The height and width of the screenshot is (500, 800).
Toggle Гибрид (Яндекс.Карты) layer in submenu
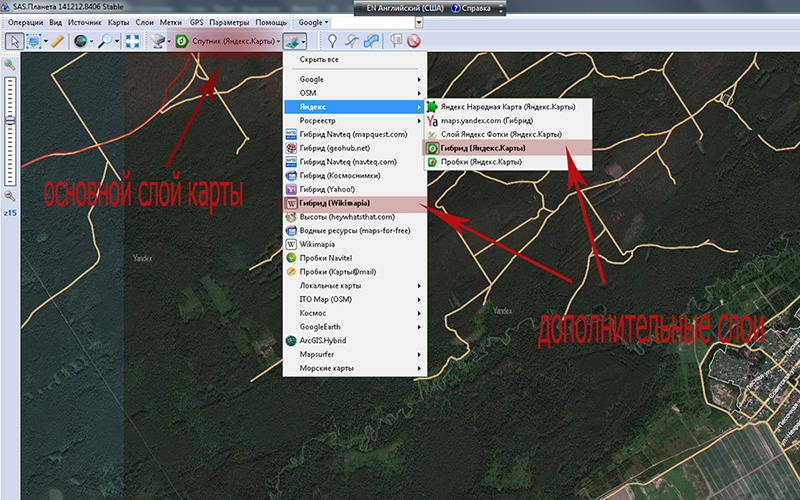tap(508, 148)
